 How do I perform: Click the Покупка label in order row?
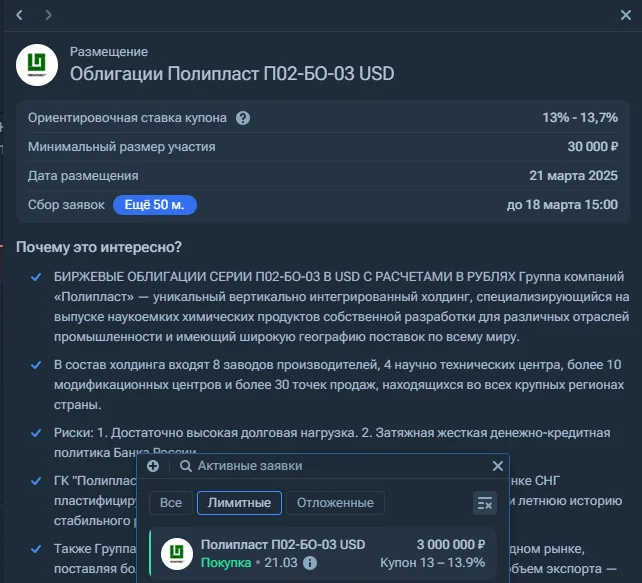click(226, 563)
